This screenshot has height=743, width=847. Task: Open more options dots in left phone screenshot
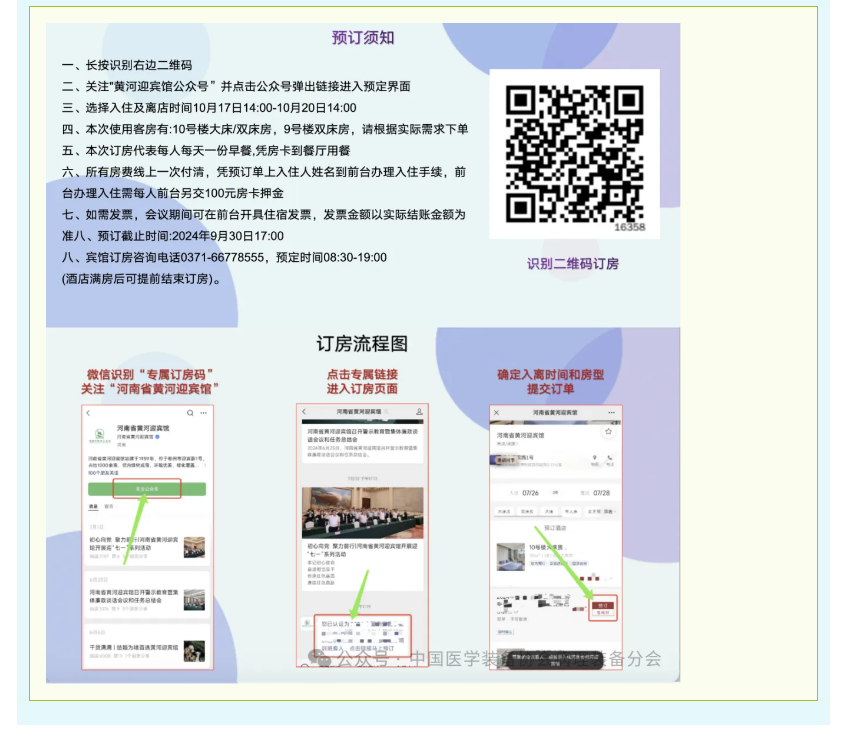tap(204, 413)
